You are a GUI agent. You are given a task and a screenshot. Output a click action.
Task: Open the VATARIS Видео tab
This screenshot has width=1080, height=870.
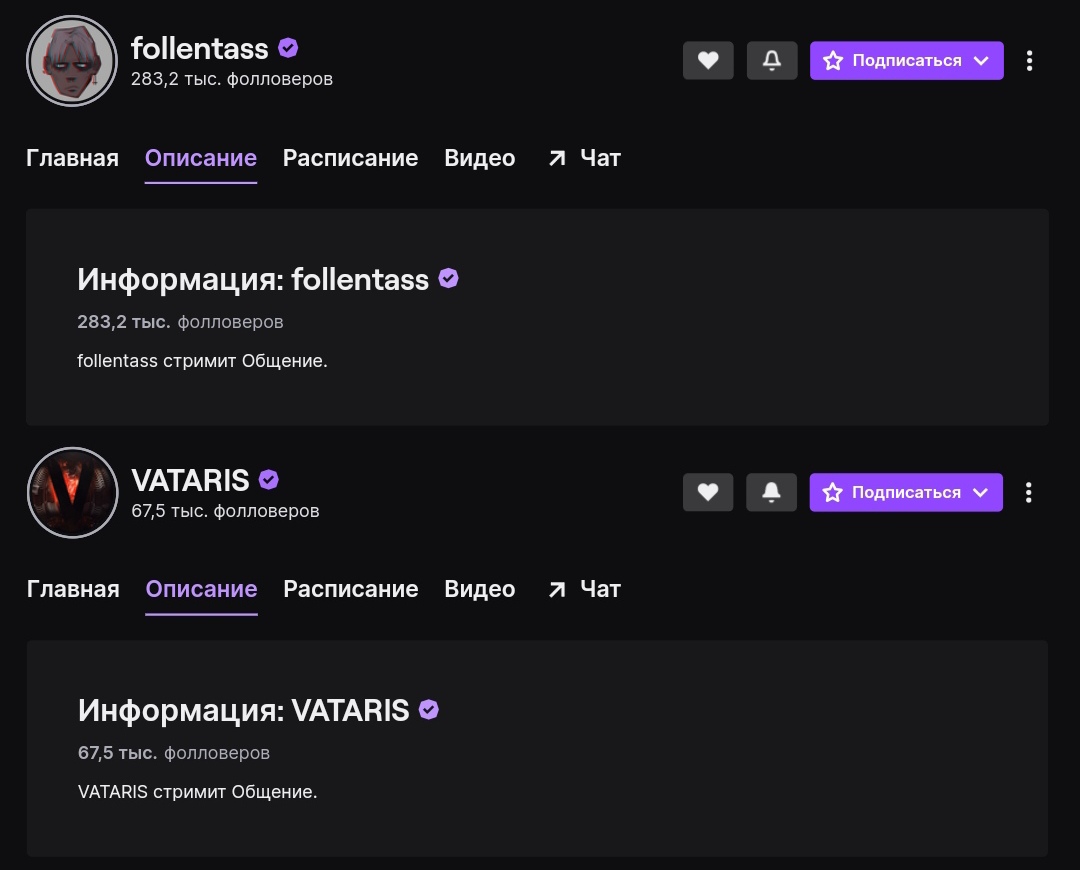point(479,589)
